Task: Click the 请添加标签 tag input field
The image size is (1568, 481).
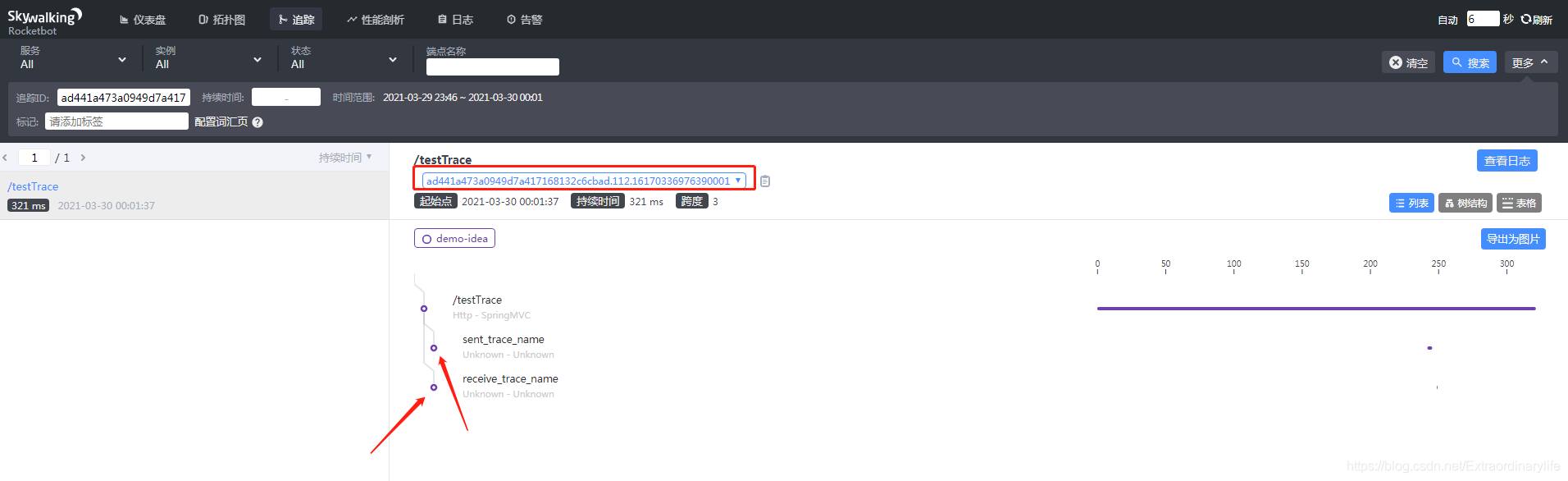Action: (x=116, y=121)
